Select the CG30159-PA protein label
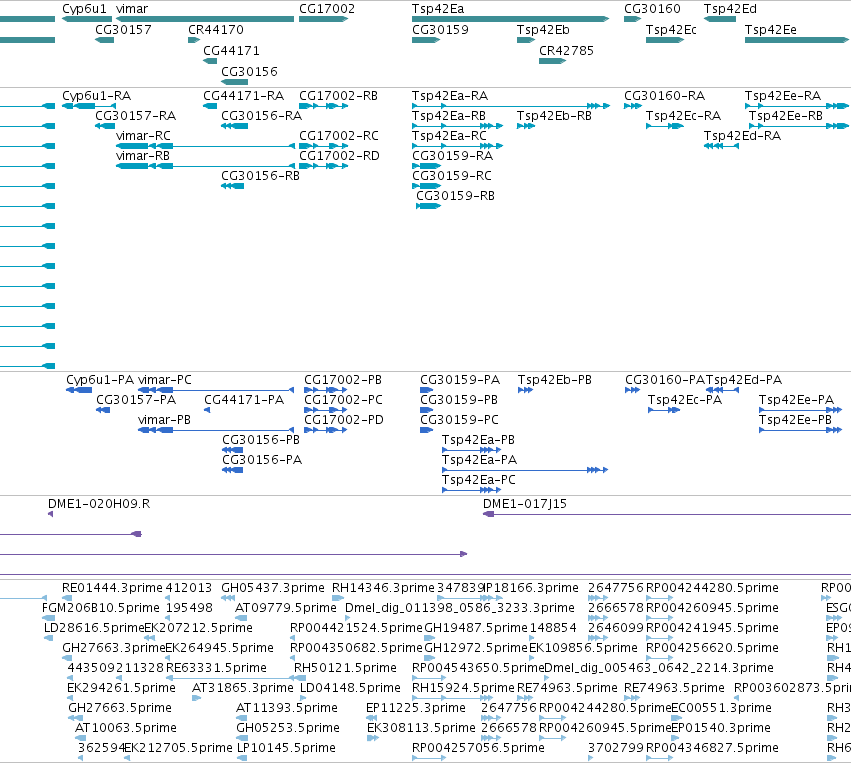This screenshot has width=851, height=763. pyautogui.click(x=460, y=380)
